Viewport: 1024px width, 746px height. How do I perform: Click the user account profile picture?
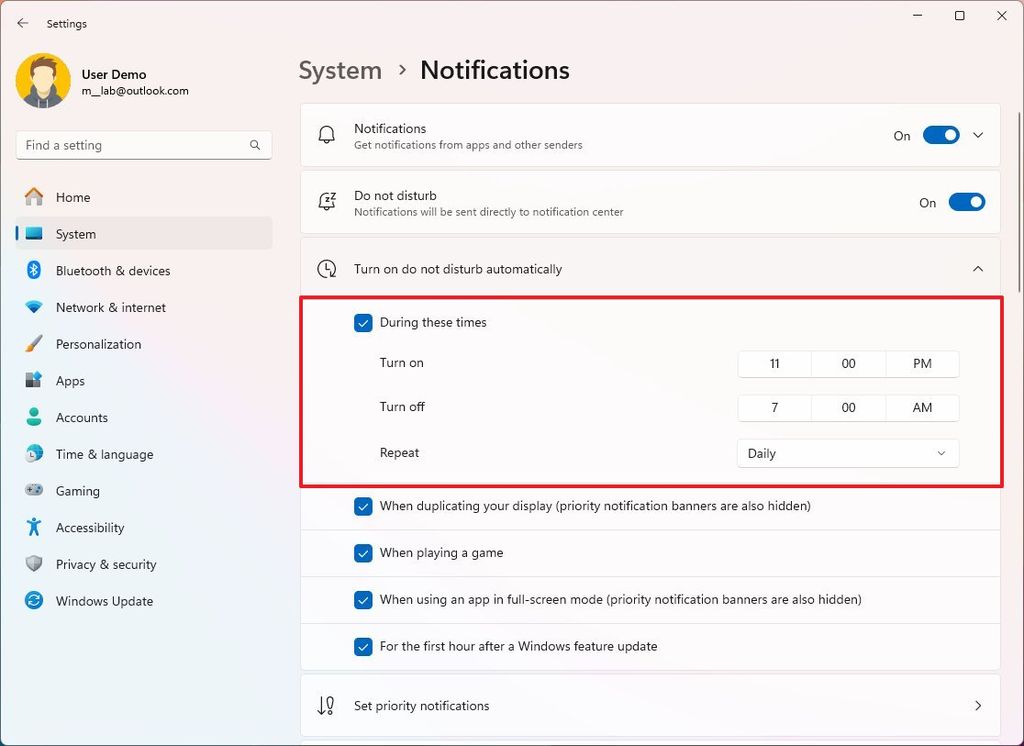(x=41, y=80)
